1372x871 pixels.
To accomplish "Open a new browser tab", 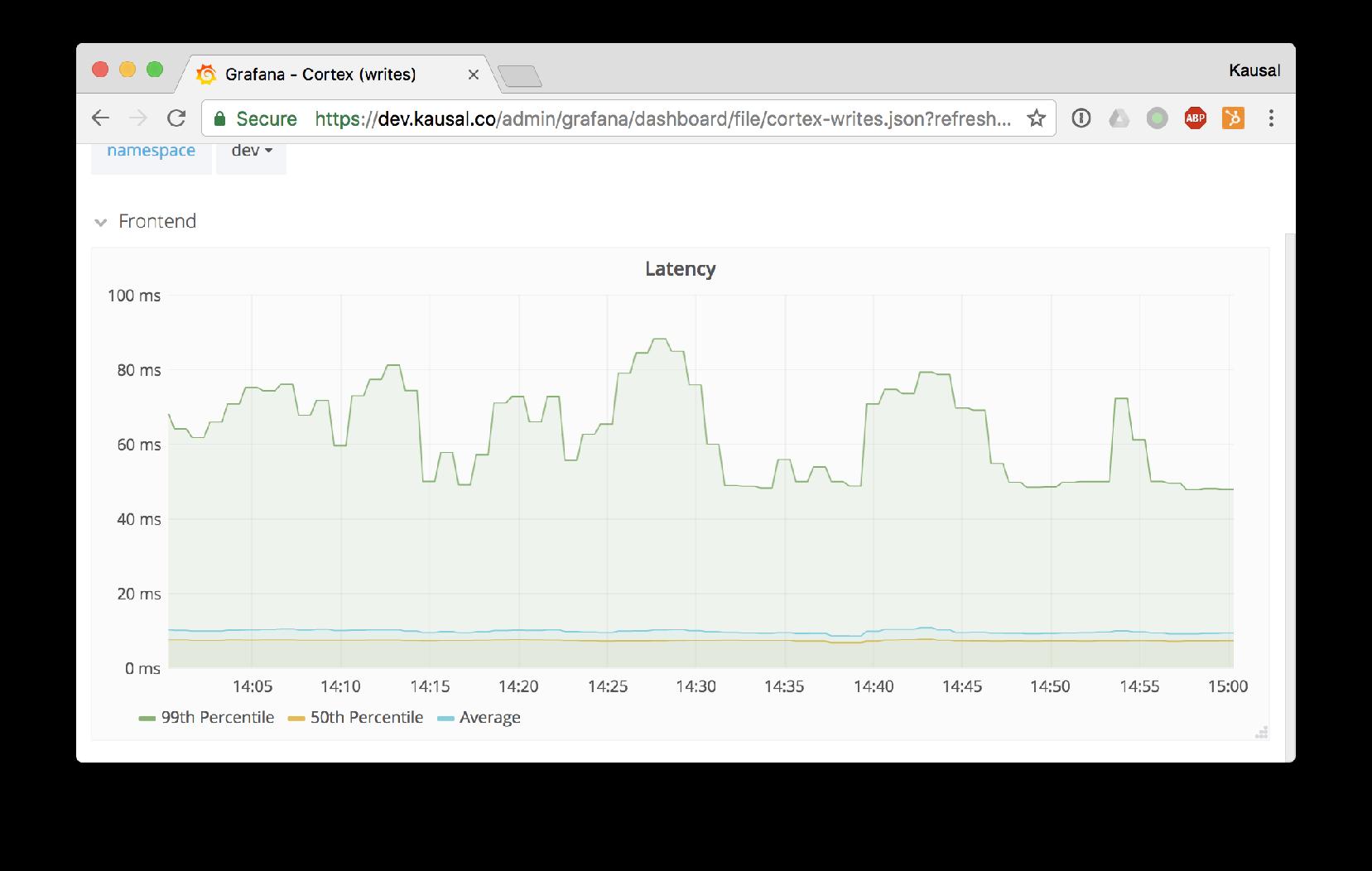I will click(520, 77).
